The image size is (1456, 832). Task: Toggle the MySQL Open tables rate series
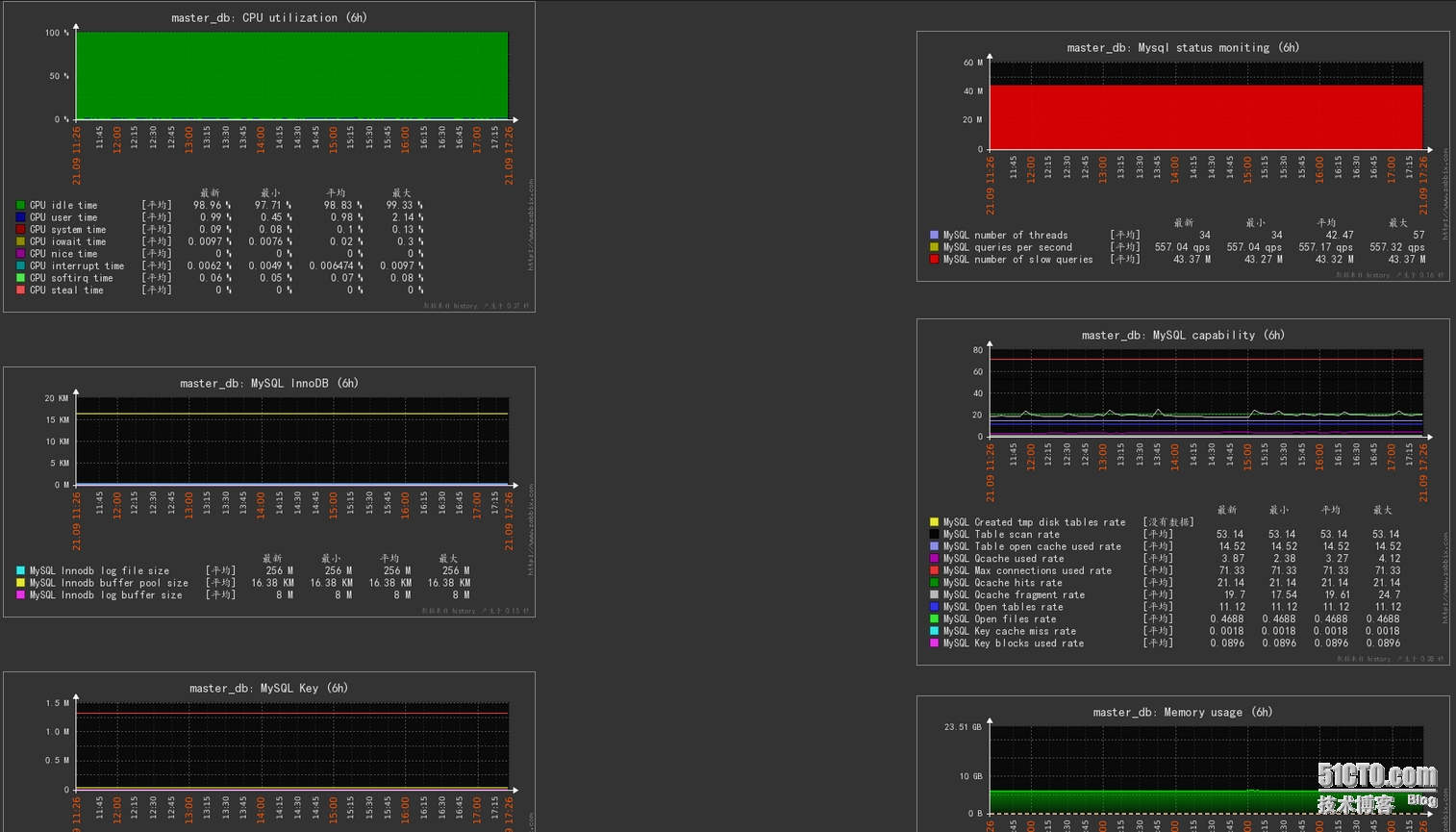coord(934,607)
